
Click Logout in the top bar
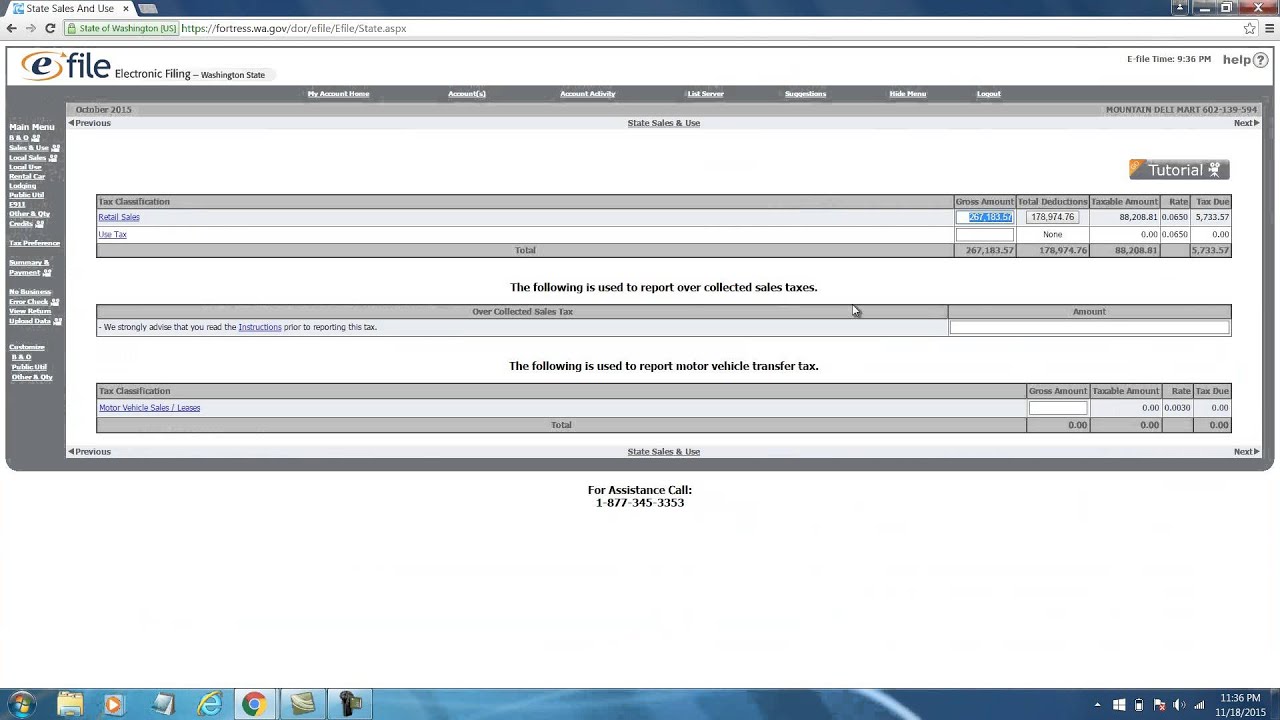coord(988,94)
